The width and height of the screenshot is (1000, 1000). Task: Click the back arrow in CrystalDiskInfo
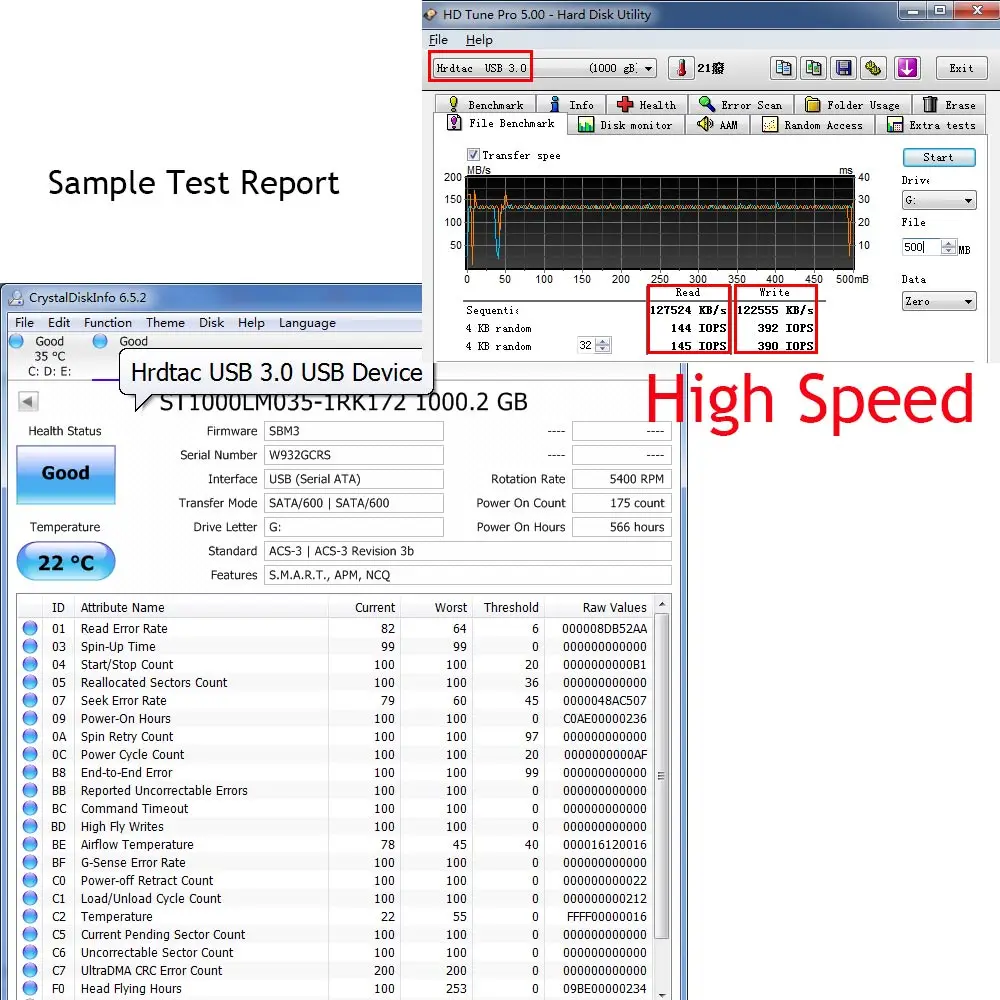coord(27,401)
